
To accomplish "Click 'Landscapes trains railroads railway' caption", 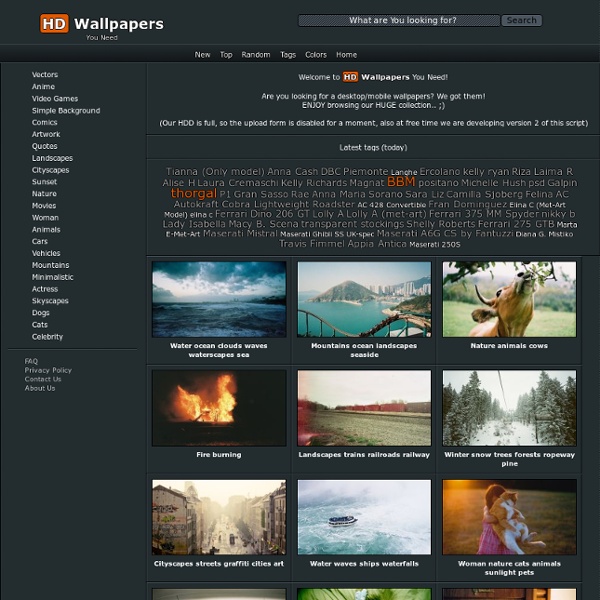I will pyautogui.click(x=364, y=455).
